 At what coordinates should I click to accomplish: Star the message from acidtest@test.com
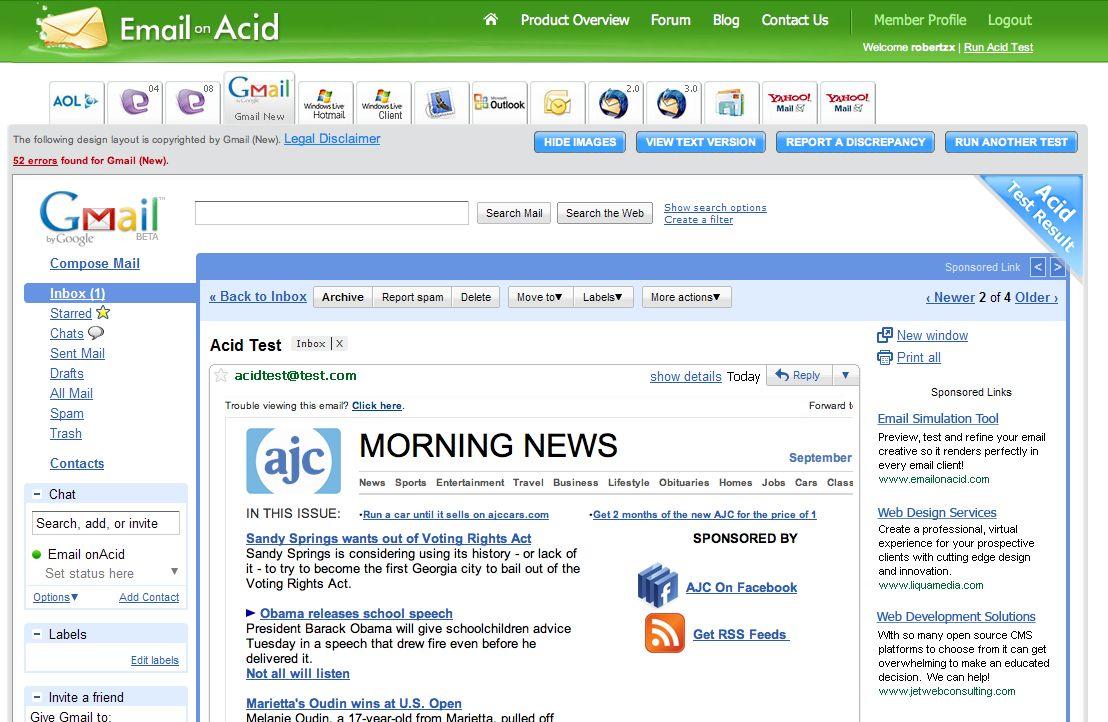[x=222, y=376]
